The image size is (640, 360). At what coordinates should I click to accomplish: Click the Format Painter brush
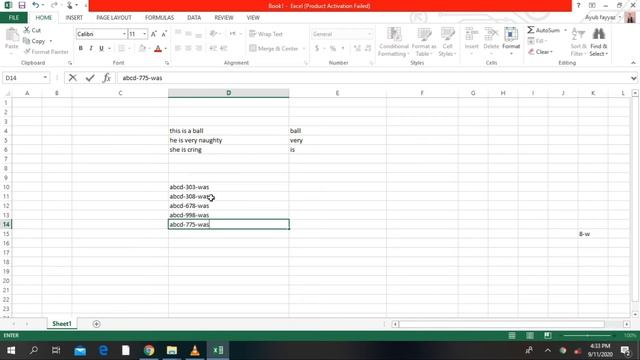[x=27, y=52]
